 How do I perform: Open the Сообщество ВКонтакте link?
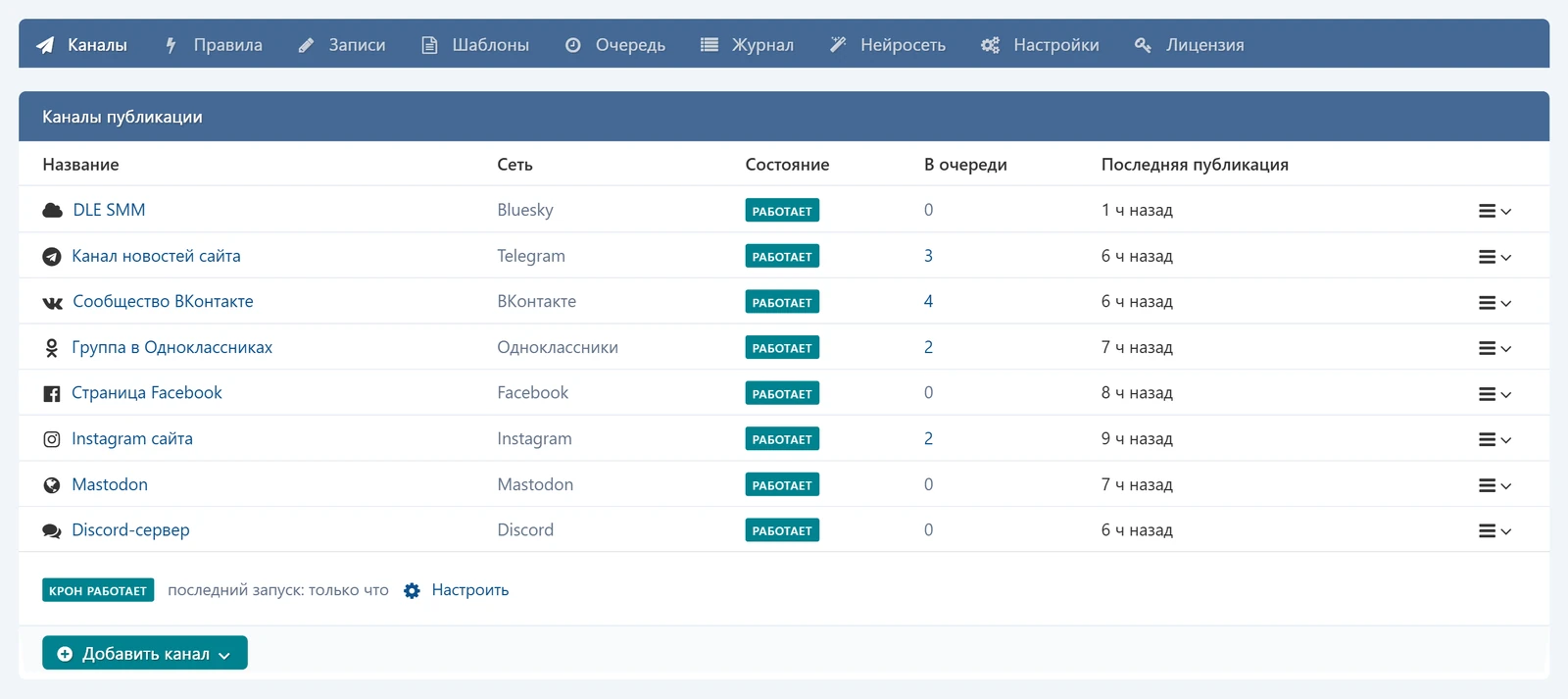(163, 301)
